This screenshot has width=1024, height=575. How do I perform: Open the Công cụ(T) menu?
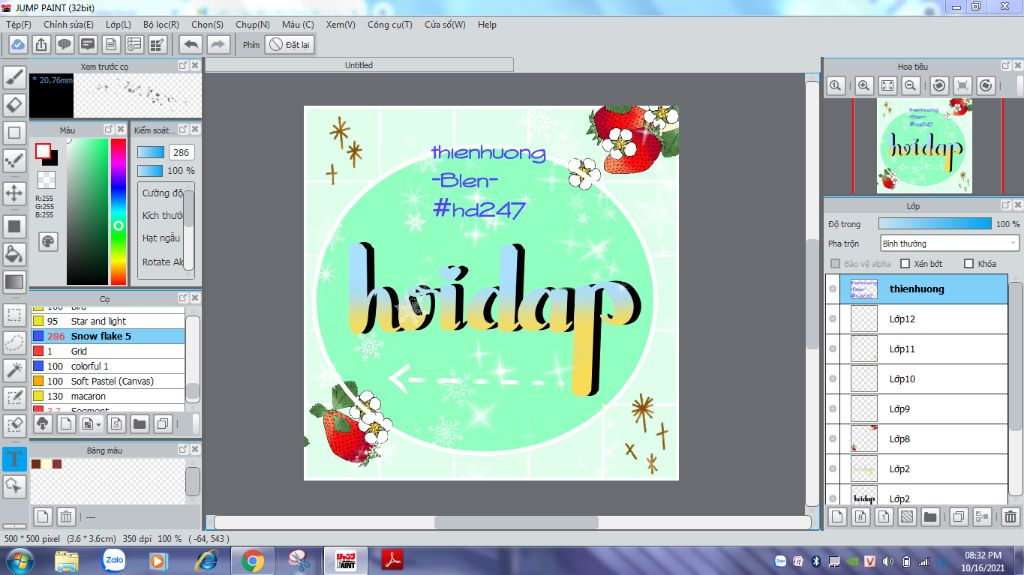click(x=390, y=24)
